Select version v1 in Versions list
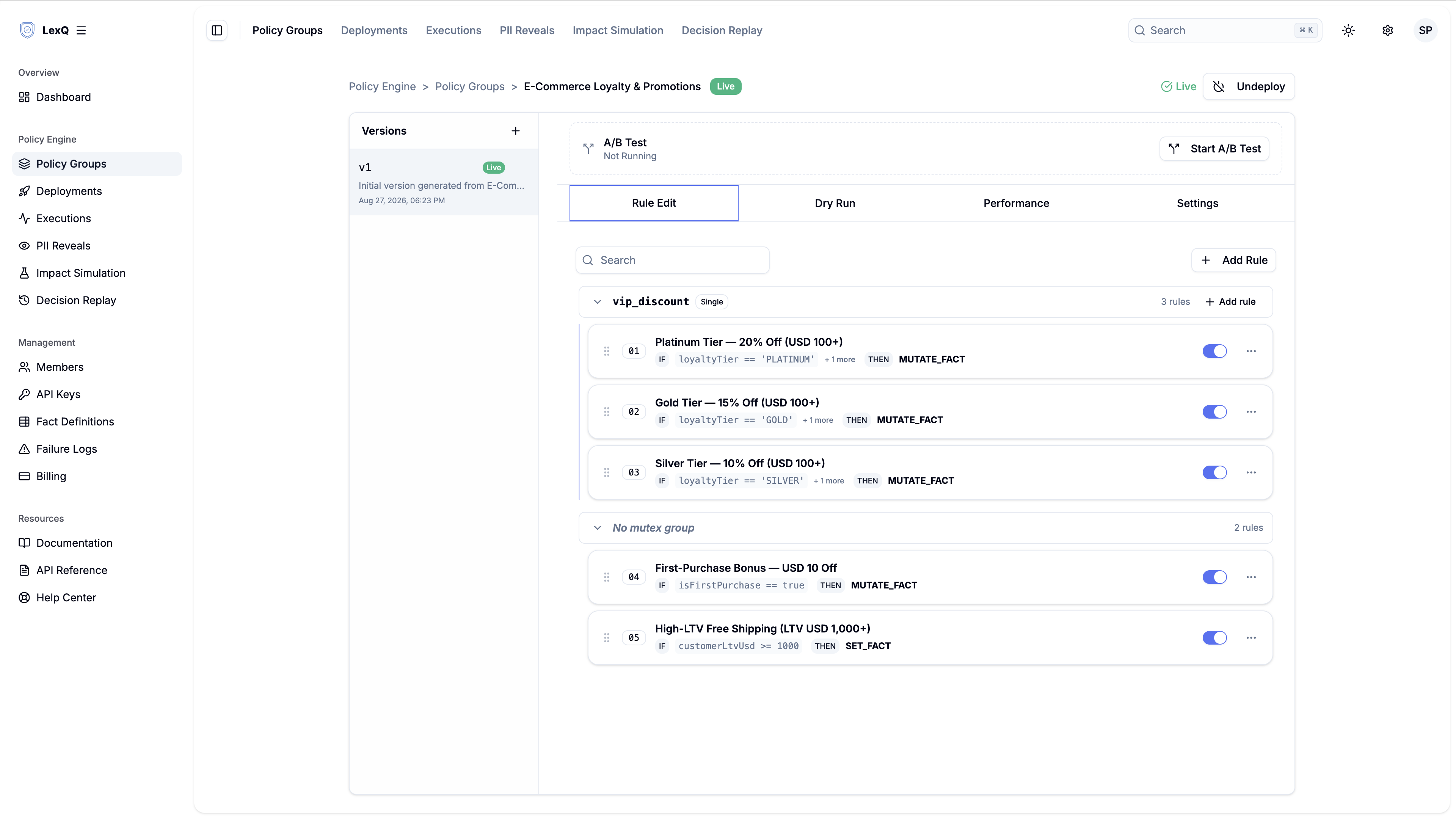The height and width of the screenshot is (819, 1456). point(444,182)
